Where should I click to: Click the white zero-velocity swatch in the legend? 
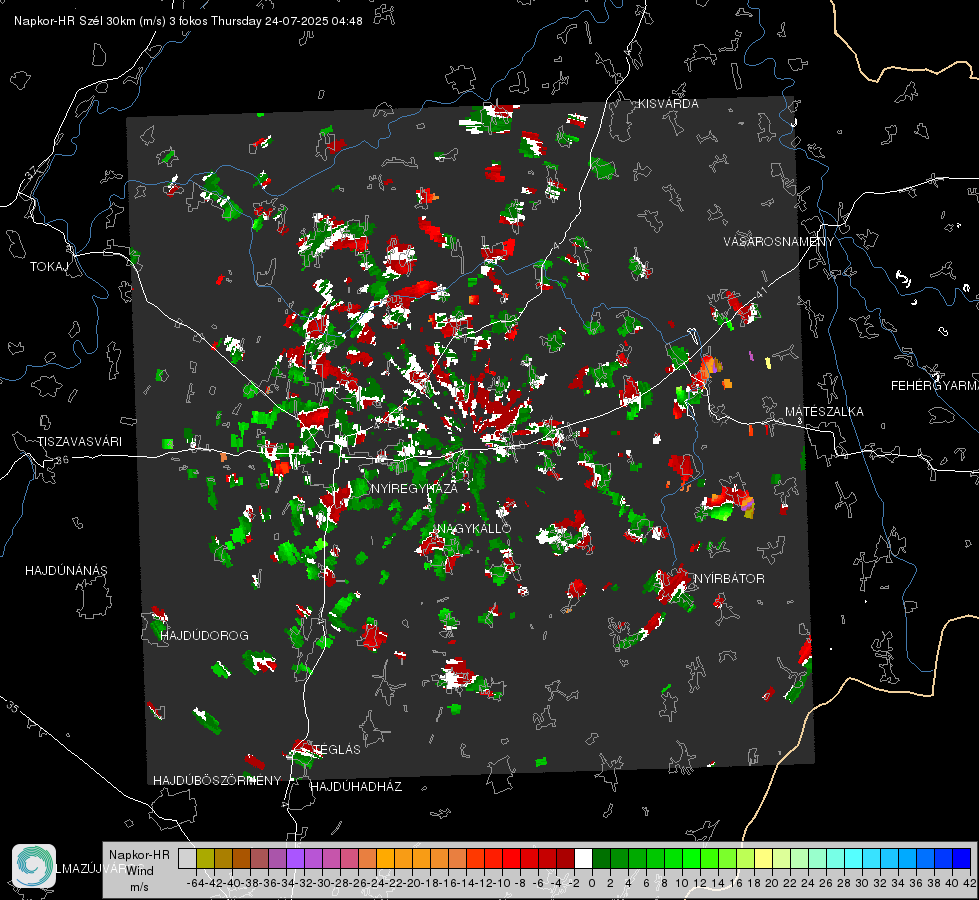pos(583,858)
